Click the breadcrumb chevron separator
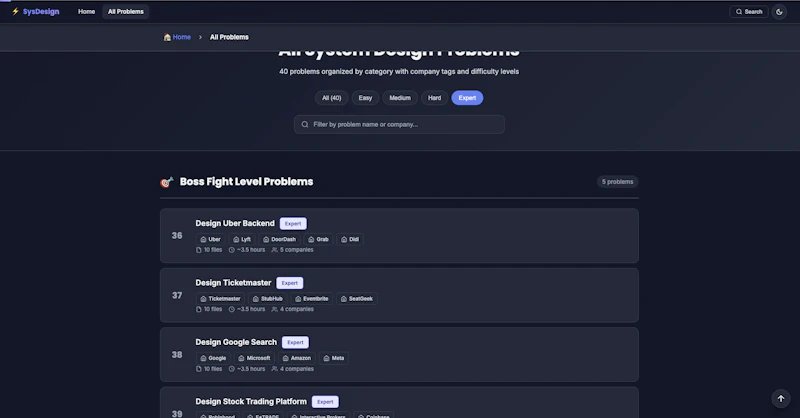Viewport: 800px width, 418px height. 200,37
